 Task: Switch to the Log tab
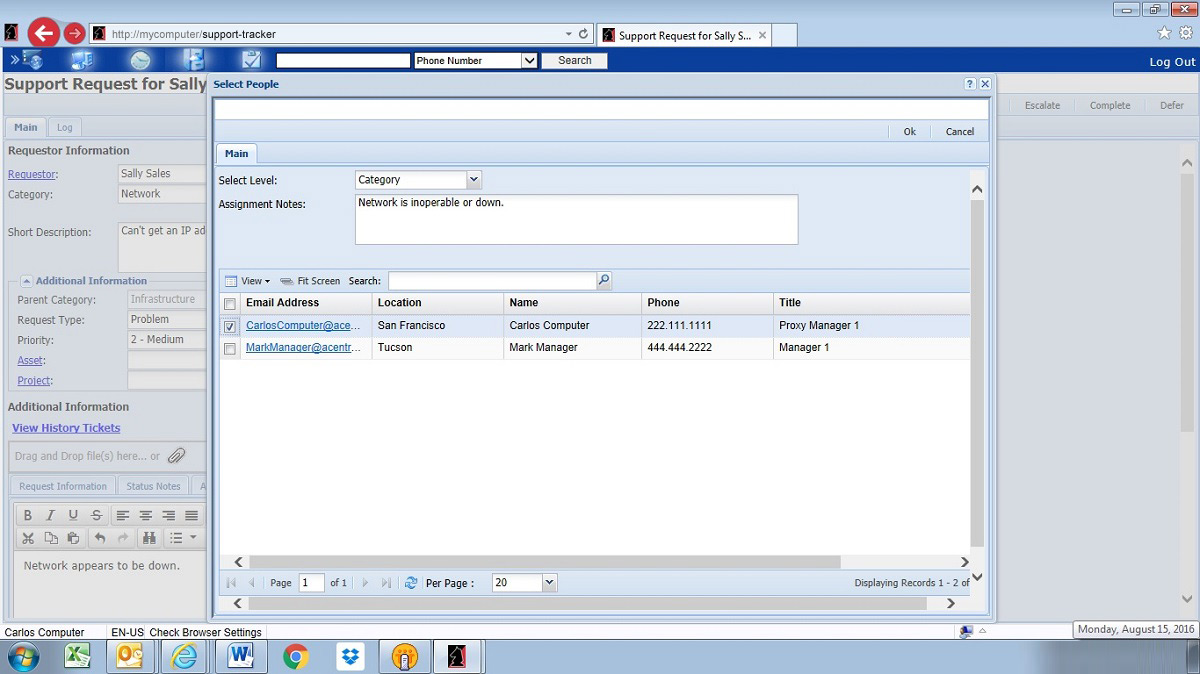point(64,127)
